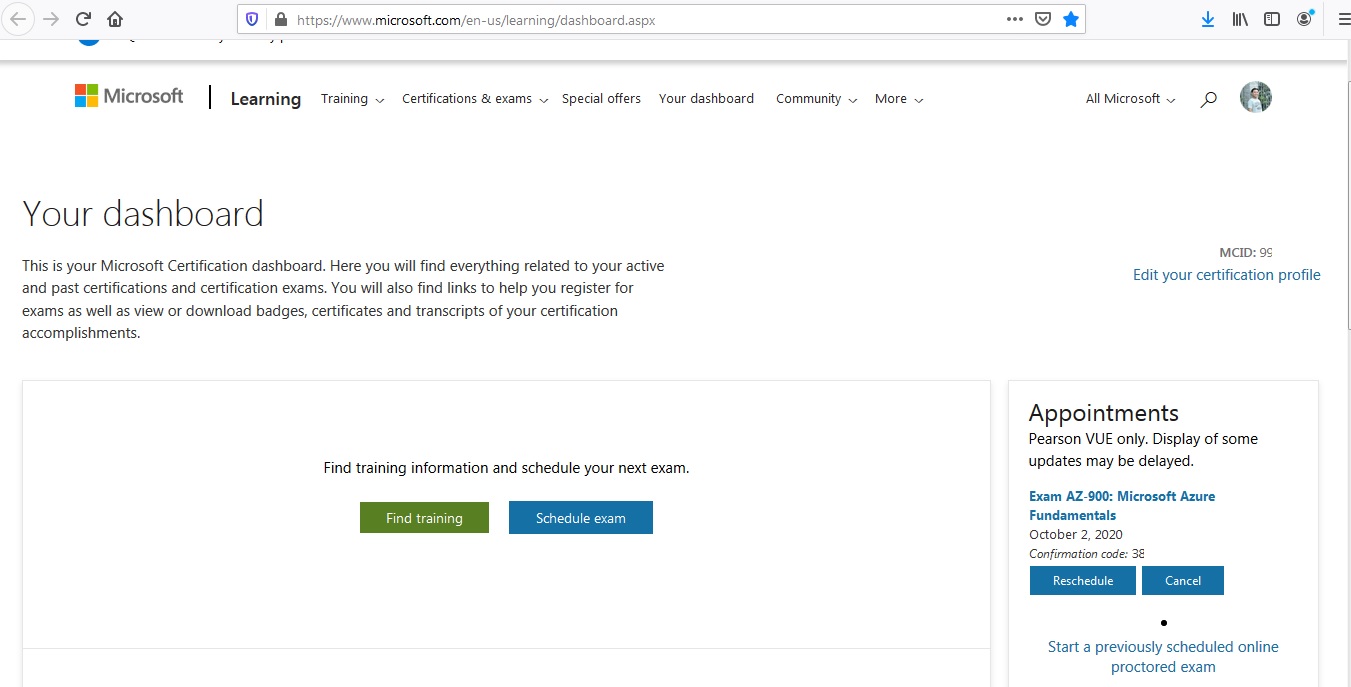This screenshot has height=687, width=1351.
Task: Toggle the bookmark star for this page
Action: pos(1071,18)
